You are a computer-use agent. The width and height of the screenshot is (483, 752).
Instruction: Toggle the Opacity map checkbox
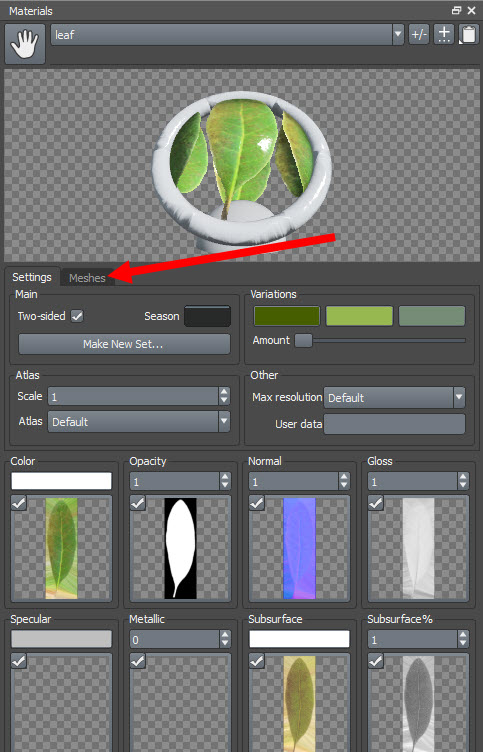tap(138, 503)
